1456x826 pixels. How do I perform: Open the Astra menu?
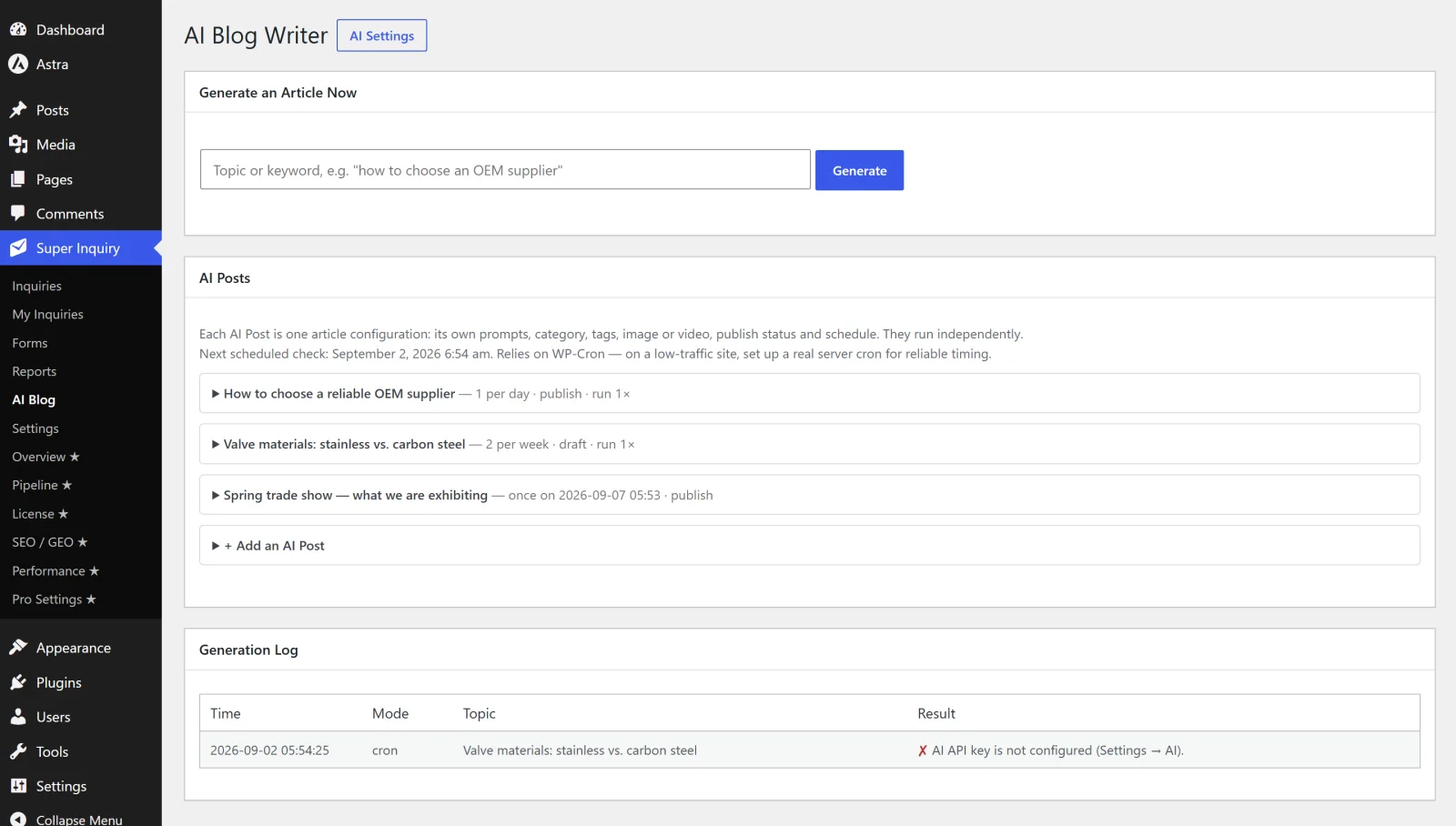tap(81, 65)
